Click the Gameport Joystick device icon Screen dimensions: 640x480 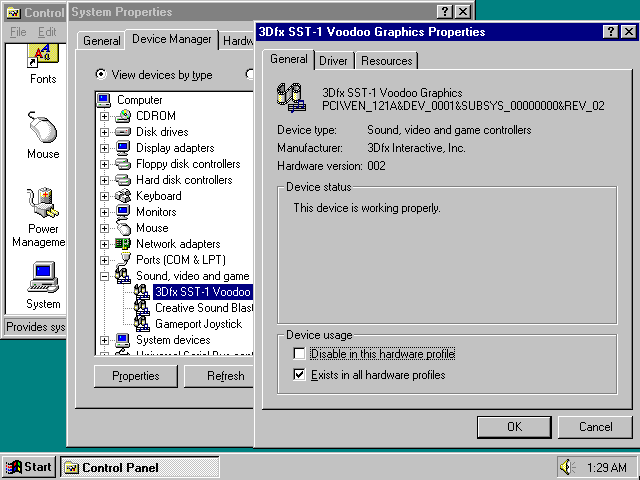142,324
